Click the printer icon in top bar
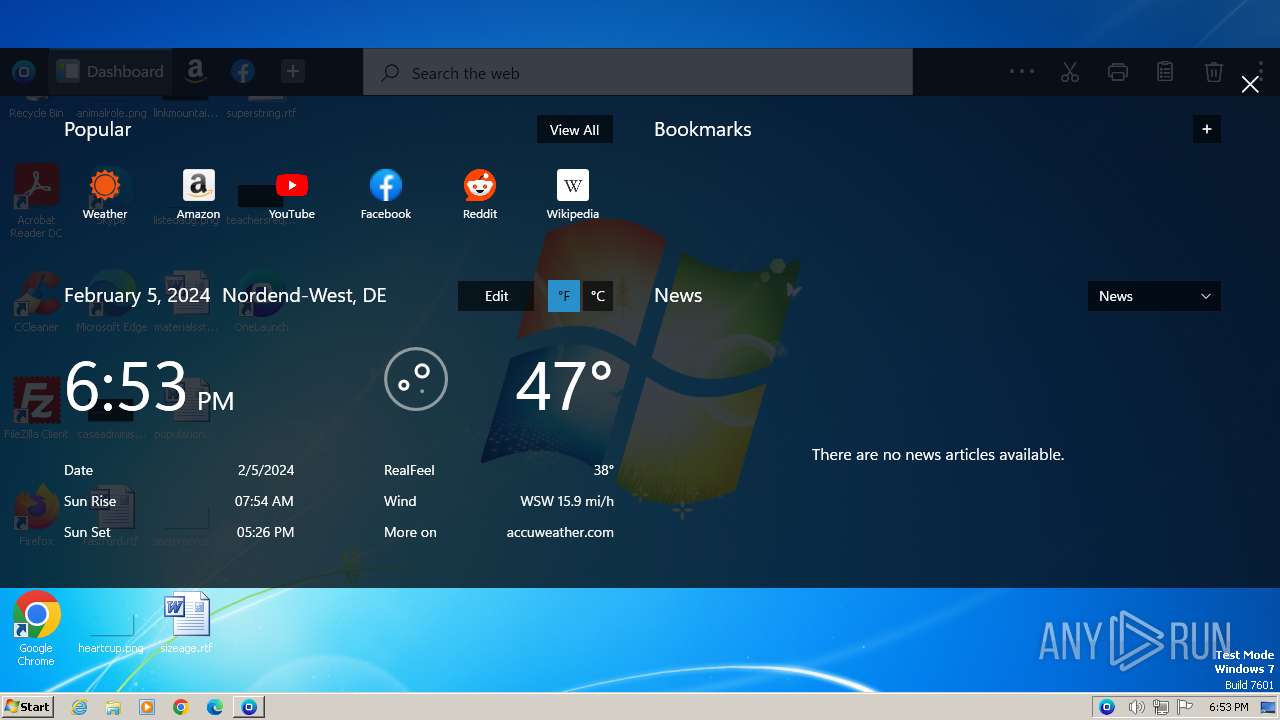The height and width of the screenshot is (720, 1280). pyautogui.click(x=1118, y=72)
